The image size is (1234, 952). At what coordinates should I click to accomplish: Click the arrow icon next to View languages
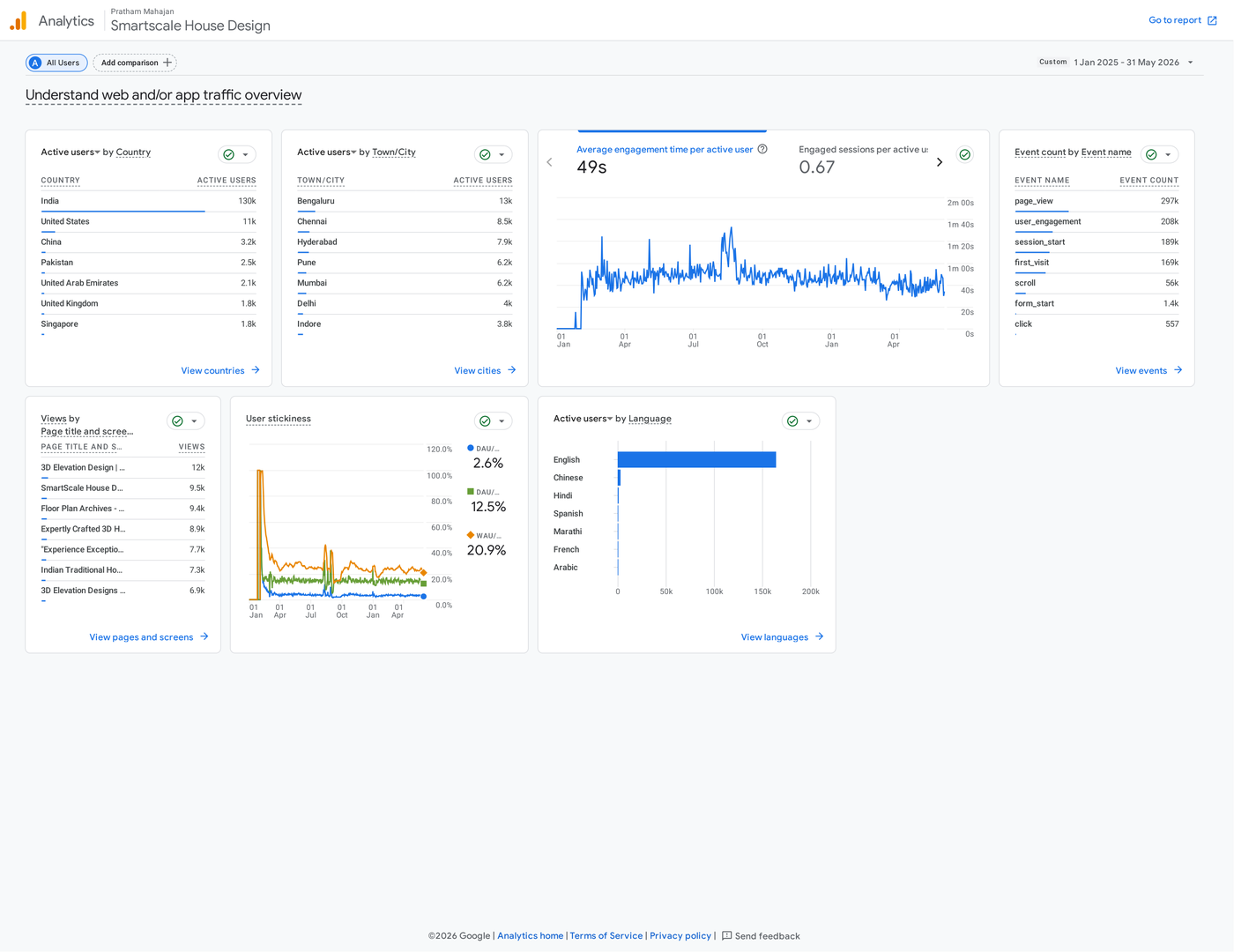click(x=820, y=636)
